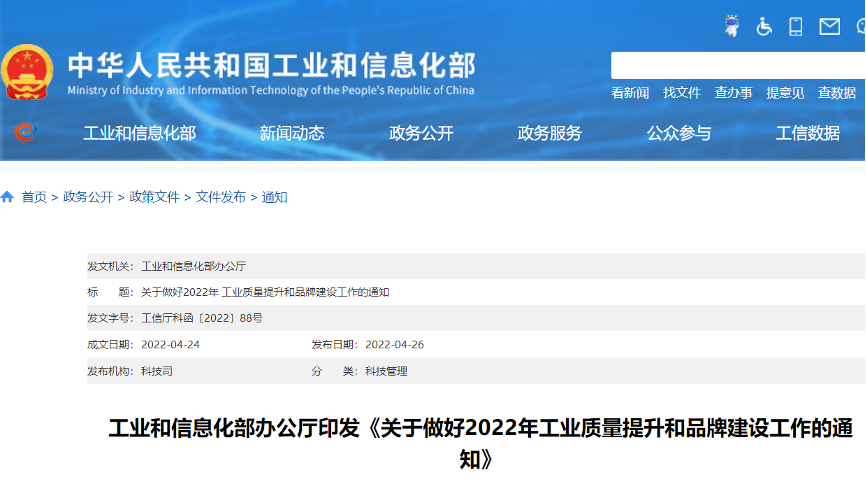Image resolution: width=866 pixels, height=499 pixels.
Task: Click the bold article headline
Action: point(480,443)
